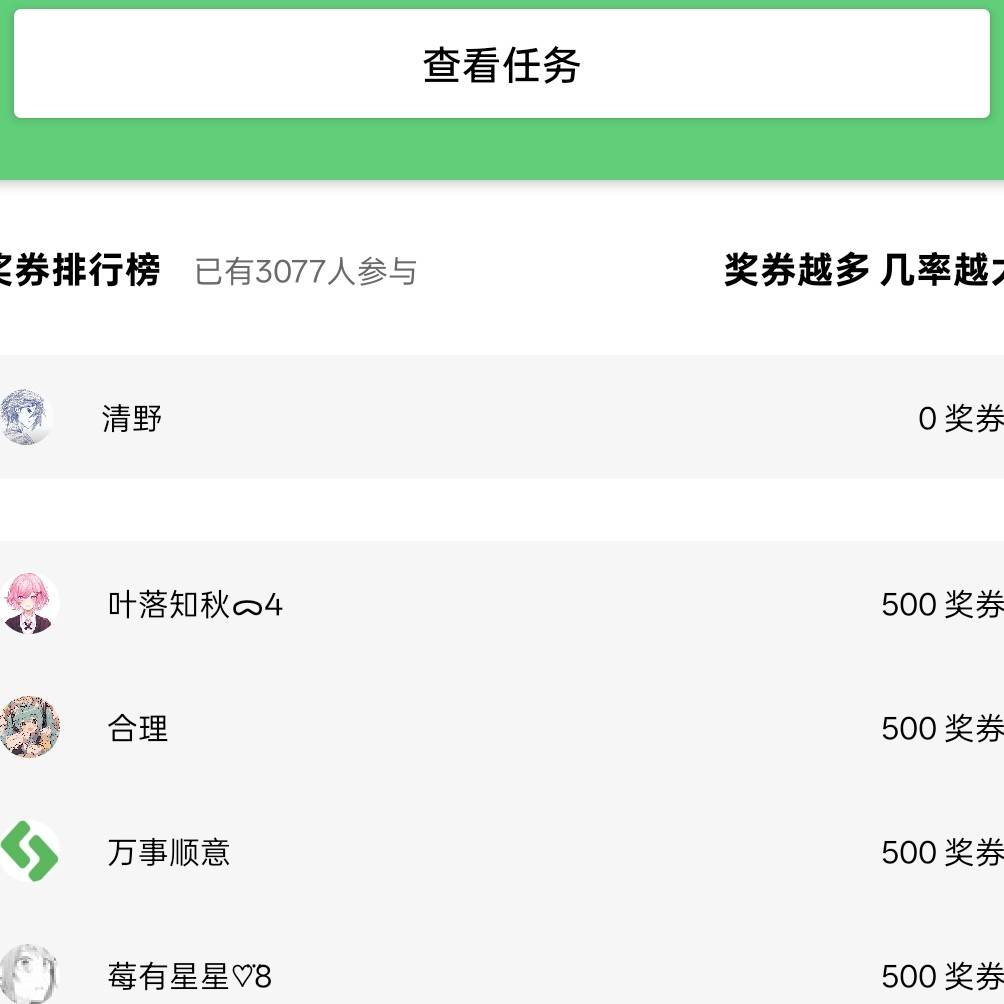Viewport: 1004px width, 1004px height.
Task: Tap 万事顺意's 500 奖券 count
Action: tap(942, 852)
